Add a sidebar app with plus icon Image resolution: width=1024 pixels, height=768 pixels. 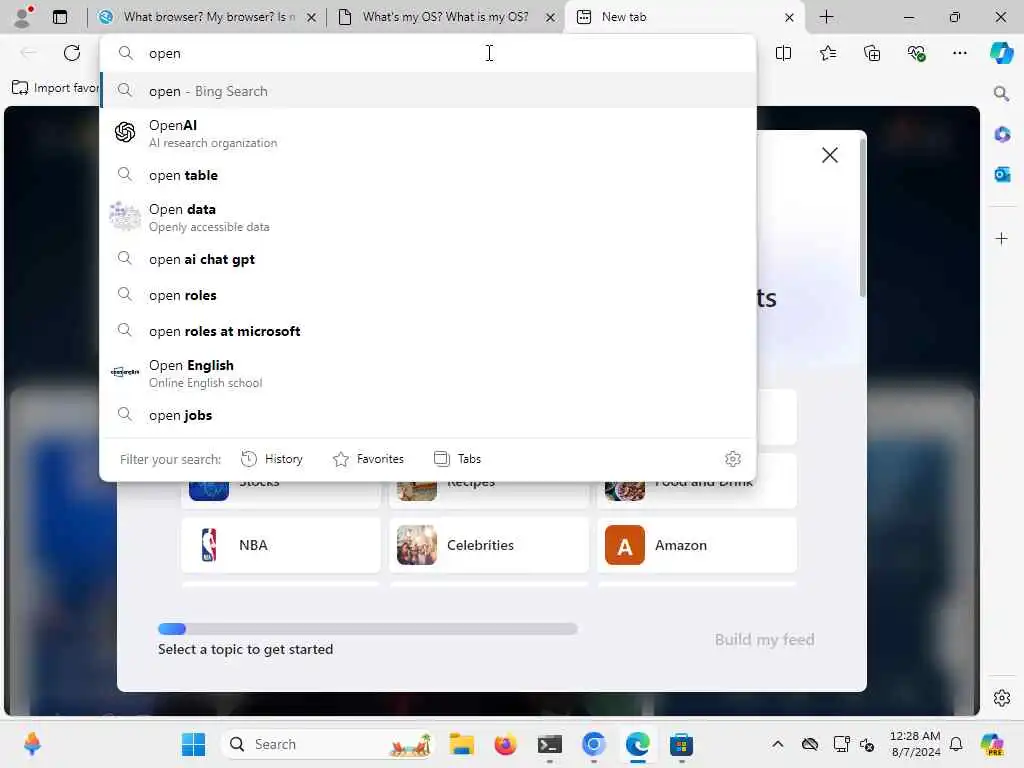click(x=1001, y=238)
